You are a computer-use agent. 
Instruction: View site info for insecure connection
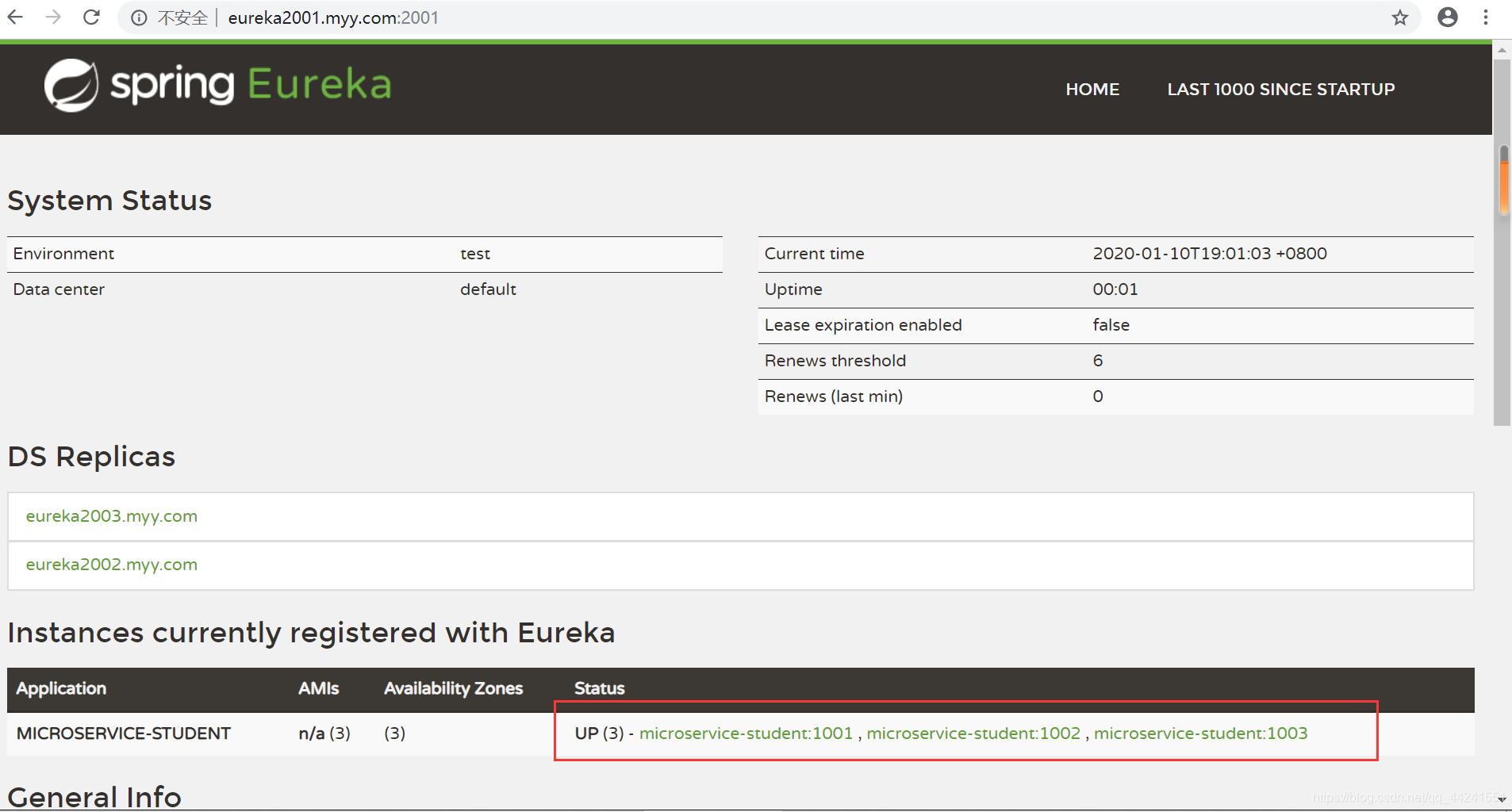click(139, 17)
